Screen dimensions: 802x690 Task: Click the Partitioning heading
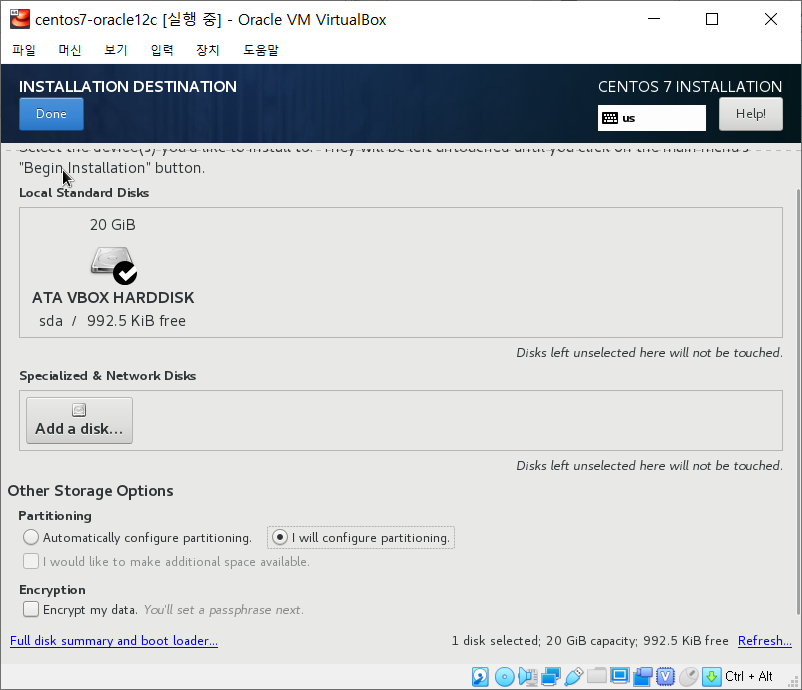(55, 516)
